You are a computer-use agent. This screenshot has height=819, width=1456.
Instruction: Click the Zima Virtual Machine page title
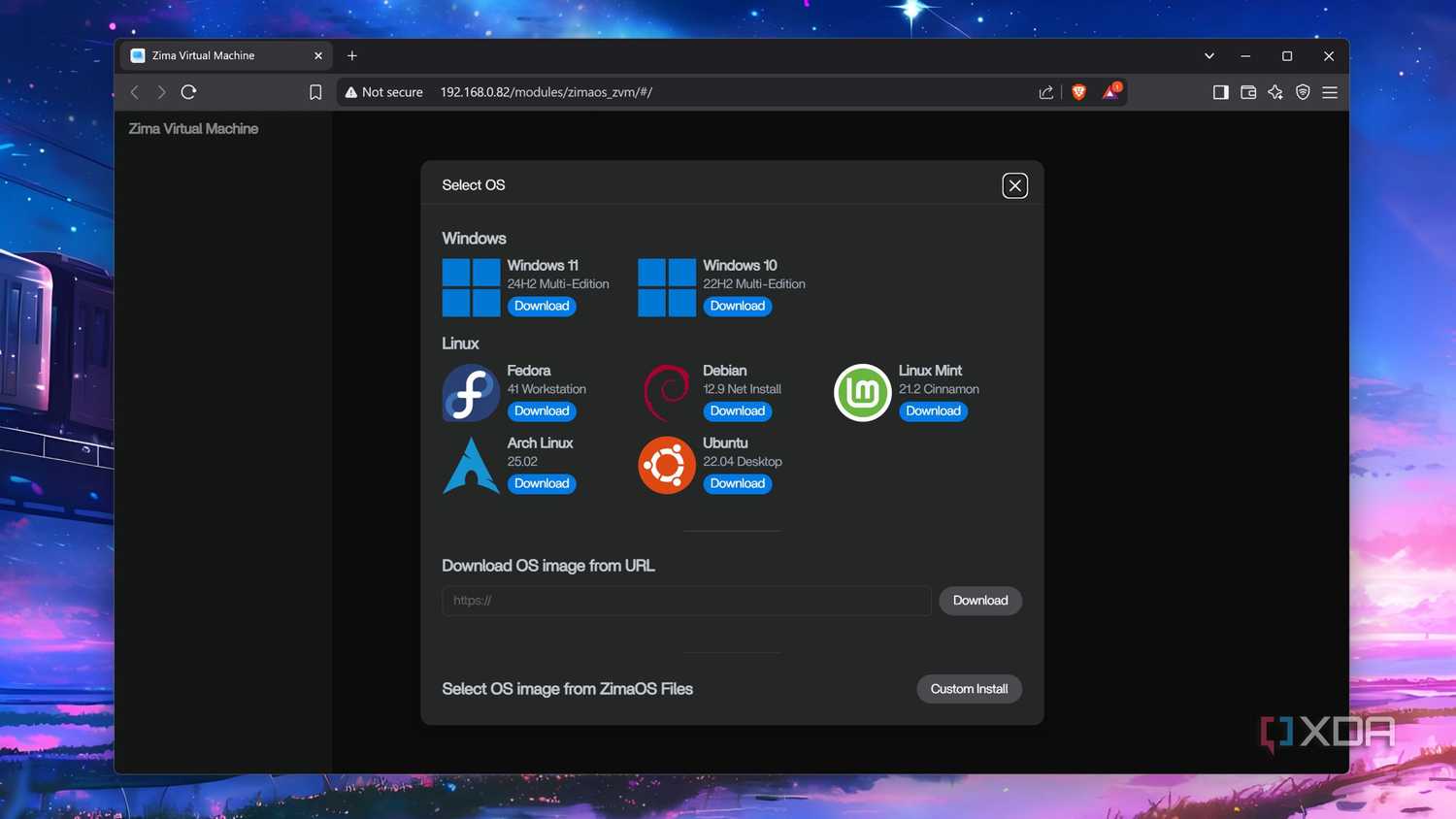194,129
